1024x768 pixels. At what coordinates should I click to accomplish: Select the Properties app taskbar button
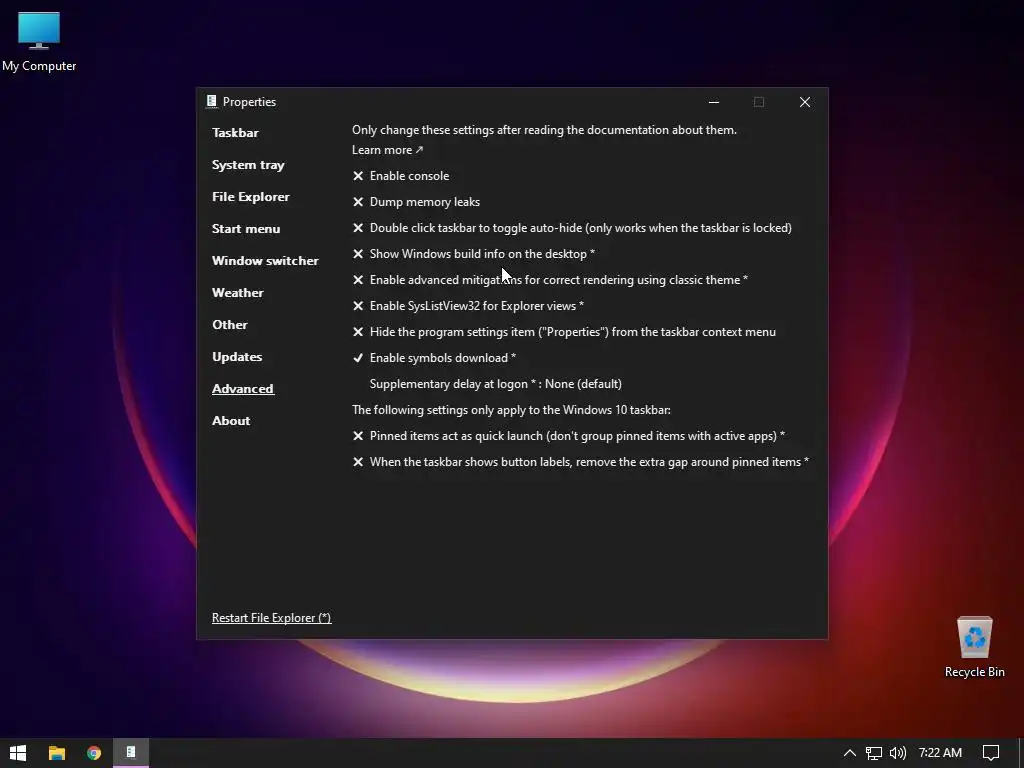click(131, 753)
